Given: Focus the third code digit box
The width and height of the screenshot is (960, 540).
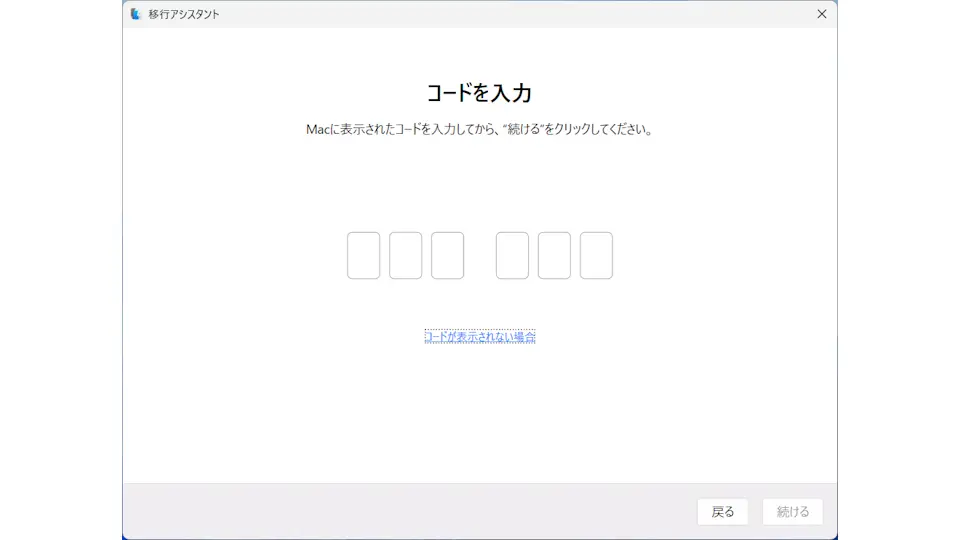Looking at the screenshot, I should point(447,256).
